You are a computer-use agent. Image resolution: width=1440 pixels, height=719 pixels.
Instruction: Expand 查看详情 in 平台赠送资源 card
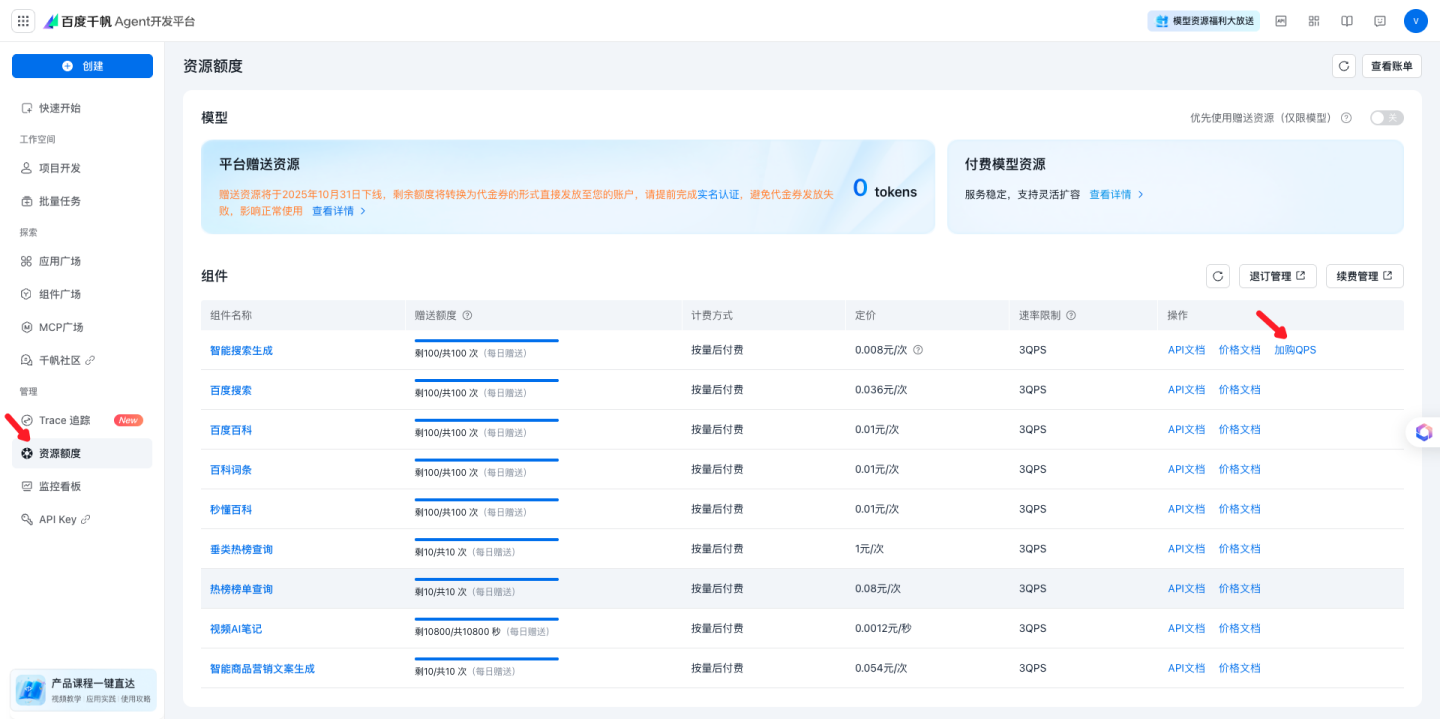(x=339, y=211)
